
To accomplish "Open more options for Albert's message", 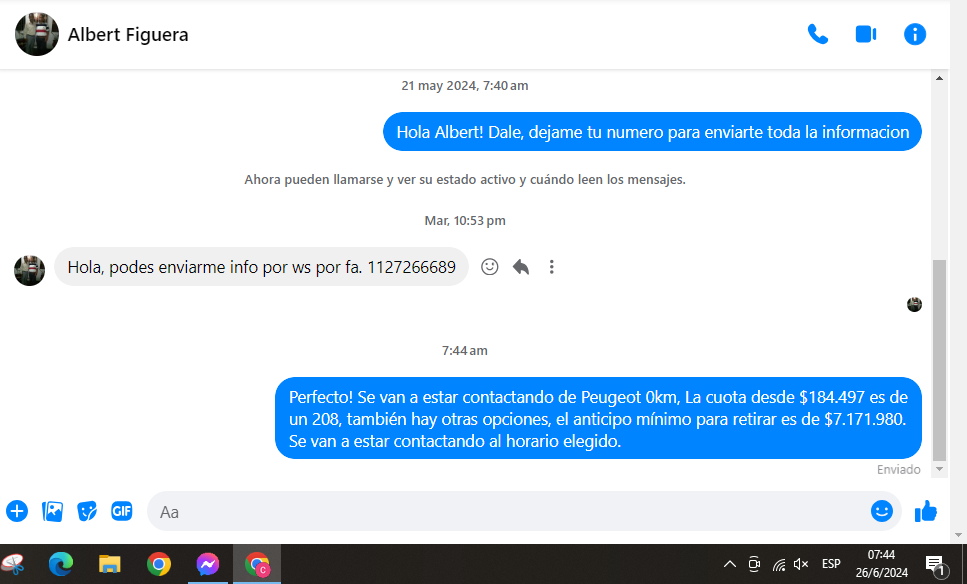I will coord(551,267).
